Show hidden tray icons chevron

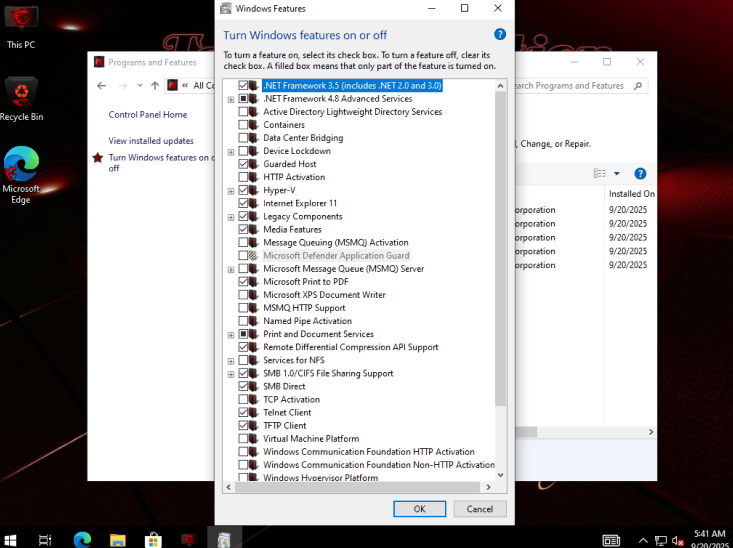[x=643, y=541]
